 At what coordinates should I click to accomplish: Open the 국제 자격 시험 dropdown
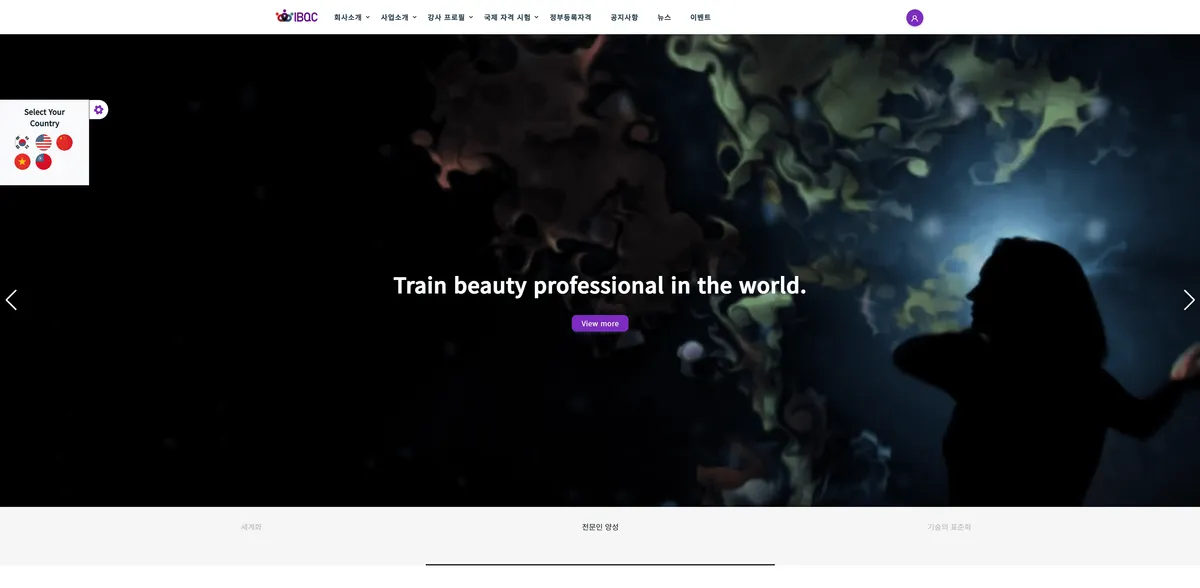(x=511, y=18)
